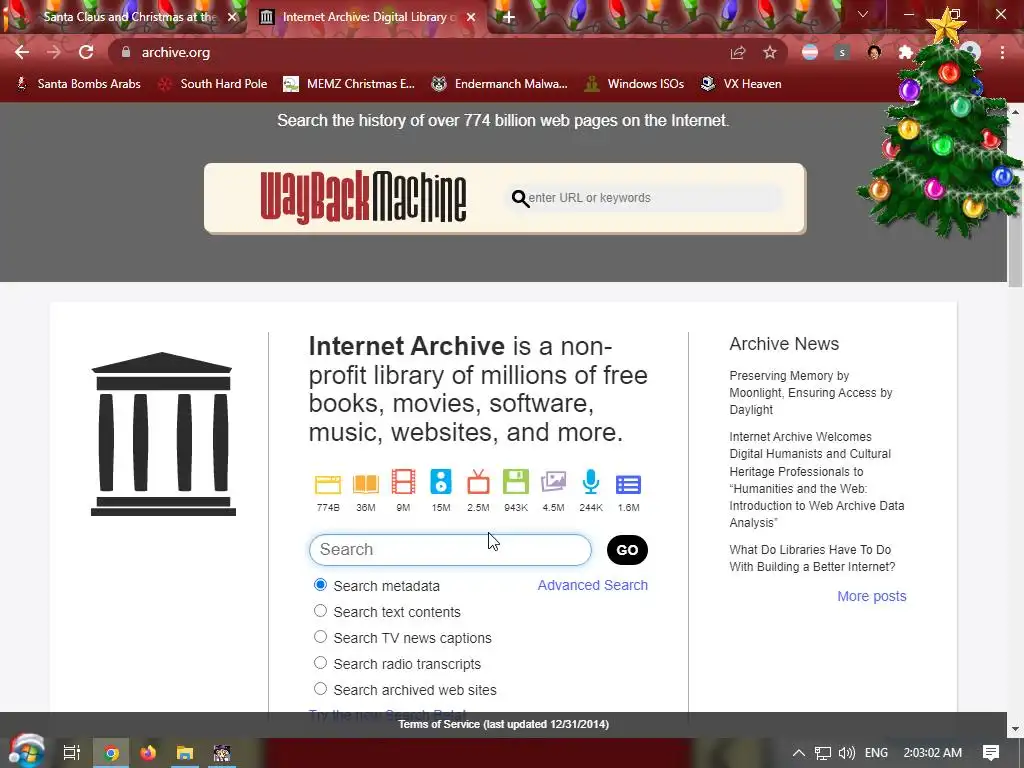Screen dimensions: 1024x768
Task: Open the Software floppy disk icon (943K)
Action: (x=516, y=482)
